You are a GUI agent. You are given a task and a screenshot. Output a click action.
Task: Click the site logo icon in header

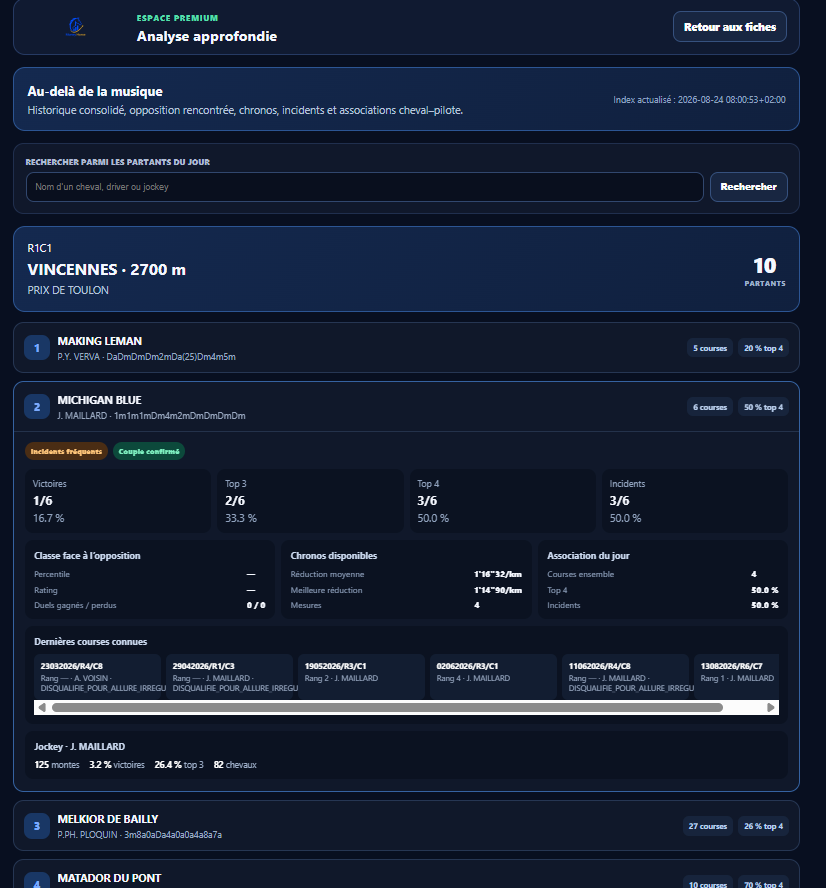[x=76, y=27]
